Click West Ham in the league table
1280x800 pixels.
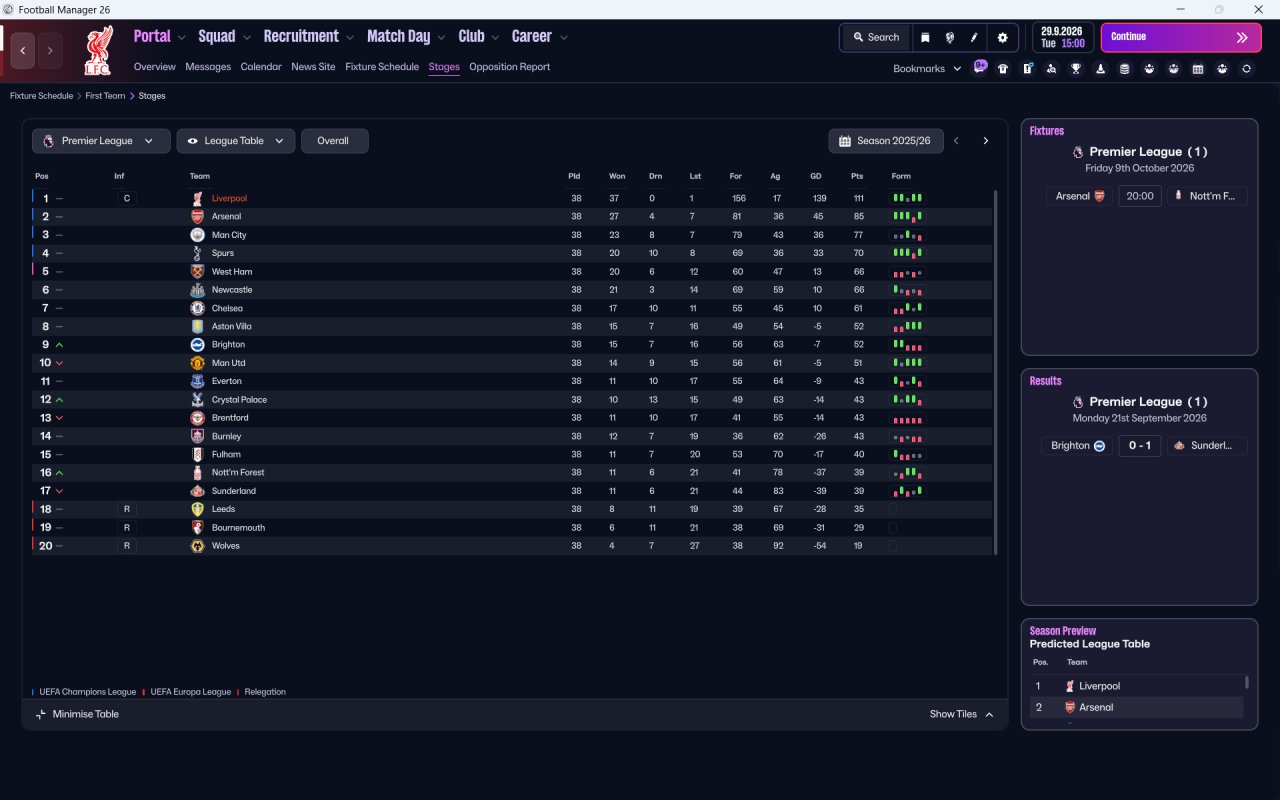(232, 272)
